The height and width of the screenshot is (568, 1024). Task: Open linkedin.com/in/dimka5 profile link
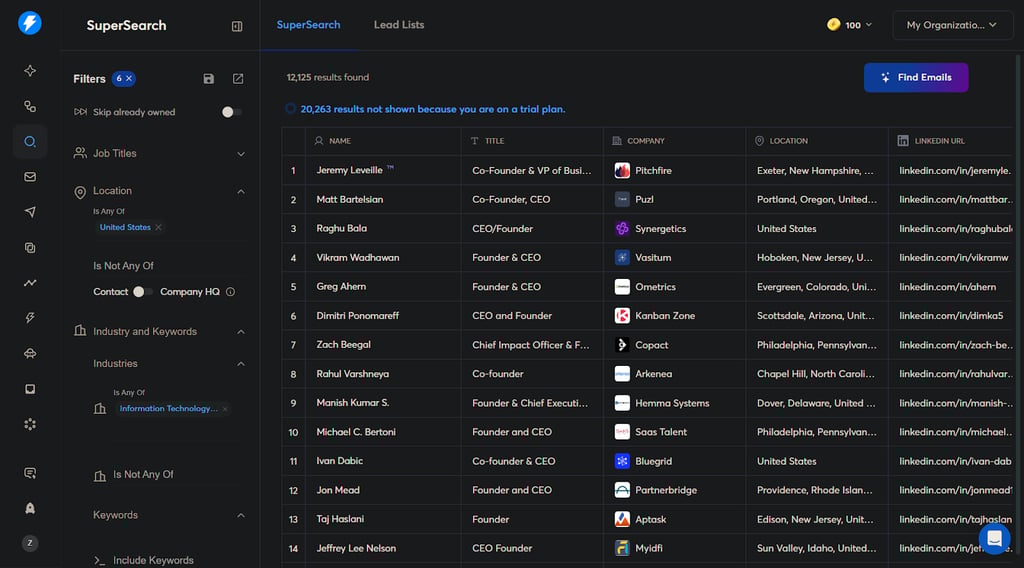(951, 316)
